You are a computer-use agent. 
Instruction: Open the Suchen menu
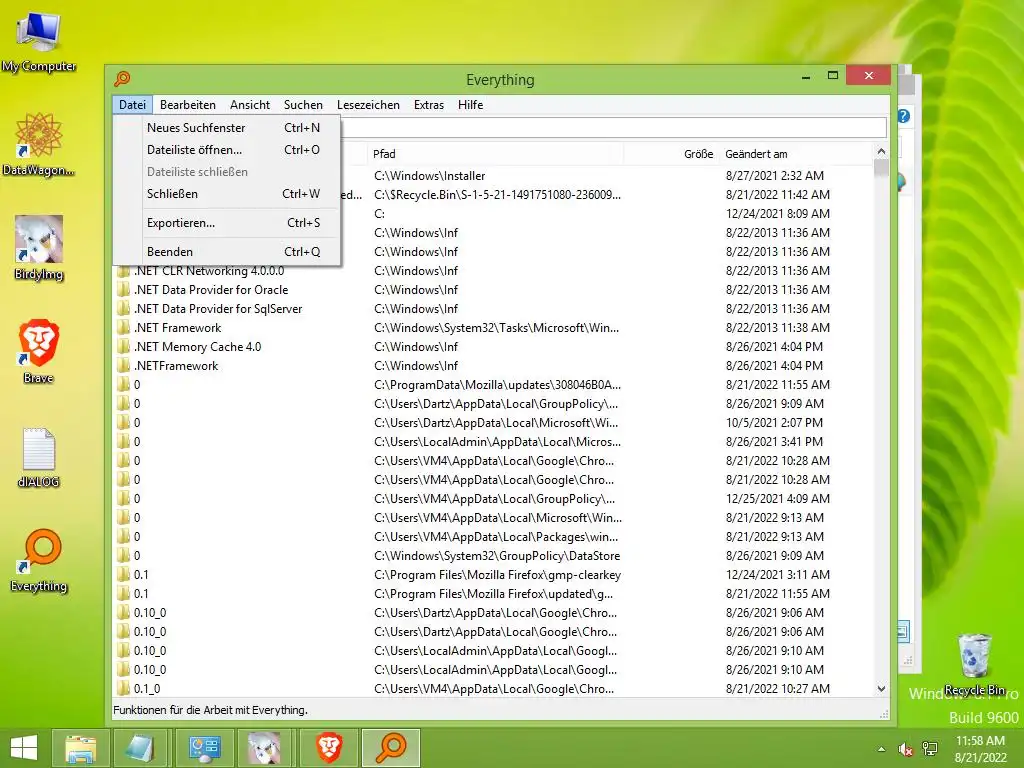[303, 104]
